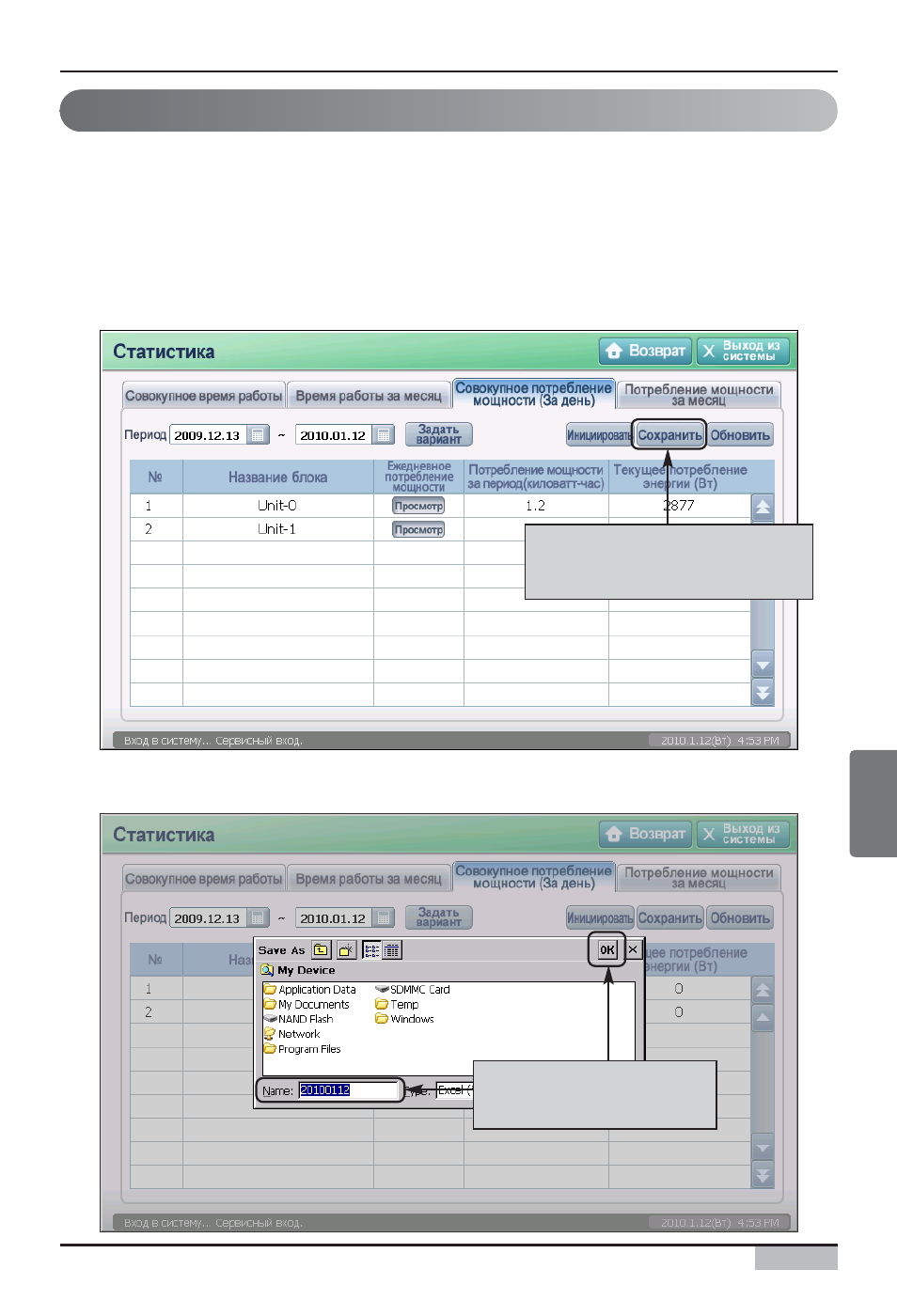
Task: Click single up arrow of lower table scrollbar
Action: tap(763, 1018)
